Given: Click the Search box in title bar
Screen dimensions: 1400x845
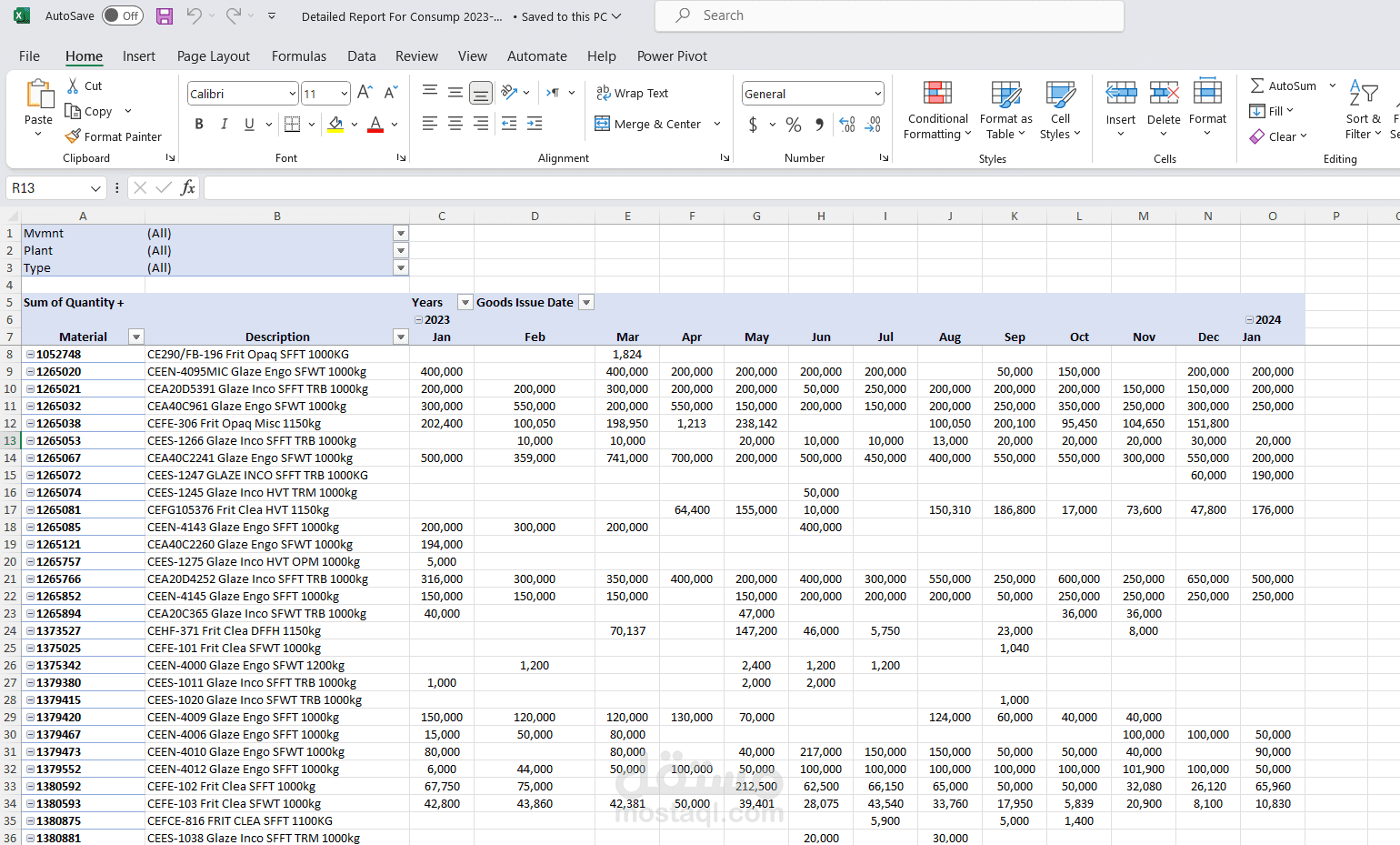Looking at the screenshot, I should (889, 15).
